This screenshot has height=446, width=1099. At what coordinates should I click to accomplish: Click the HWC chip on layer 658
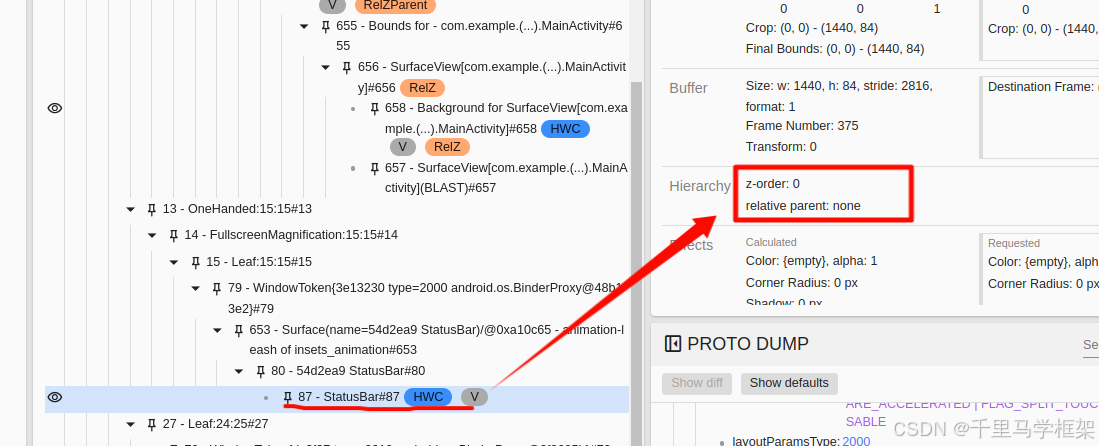566,129
